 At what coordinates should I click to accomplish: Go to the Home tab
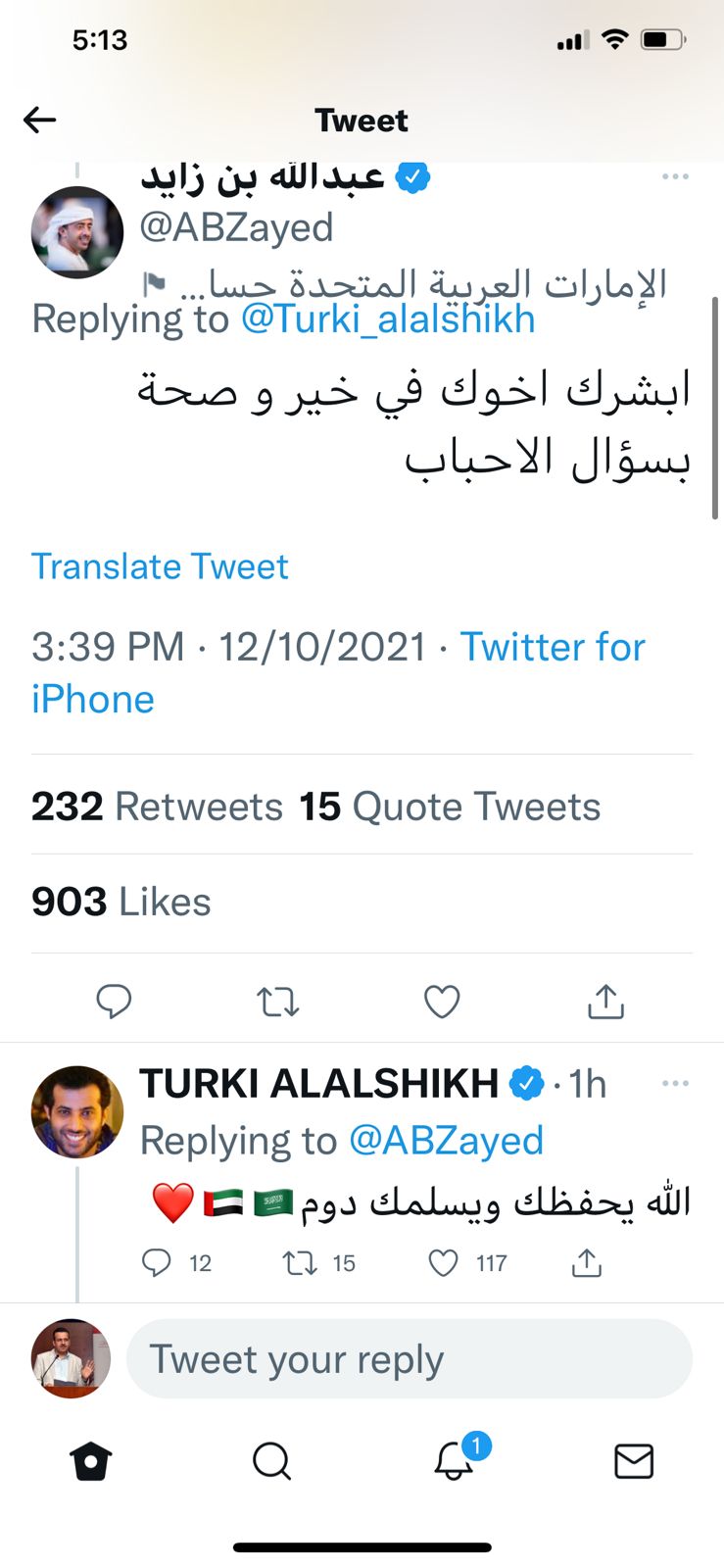point(91,1461)
